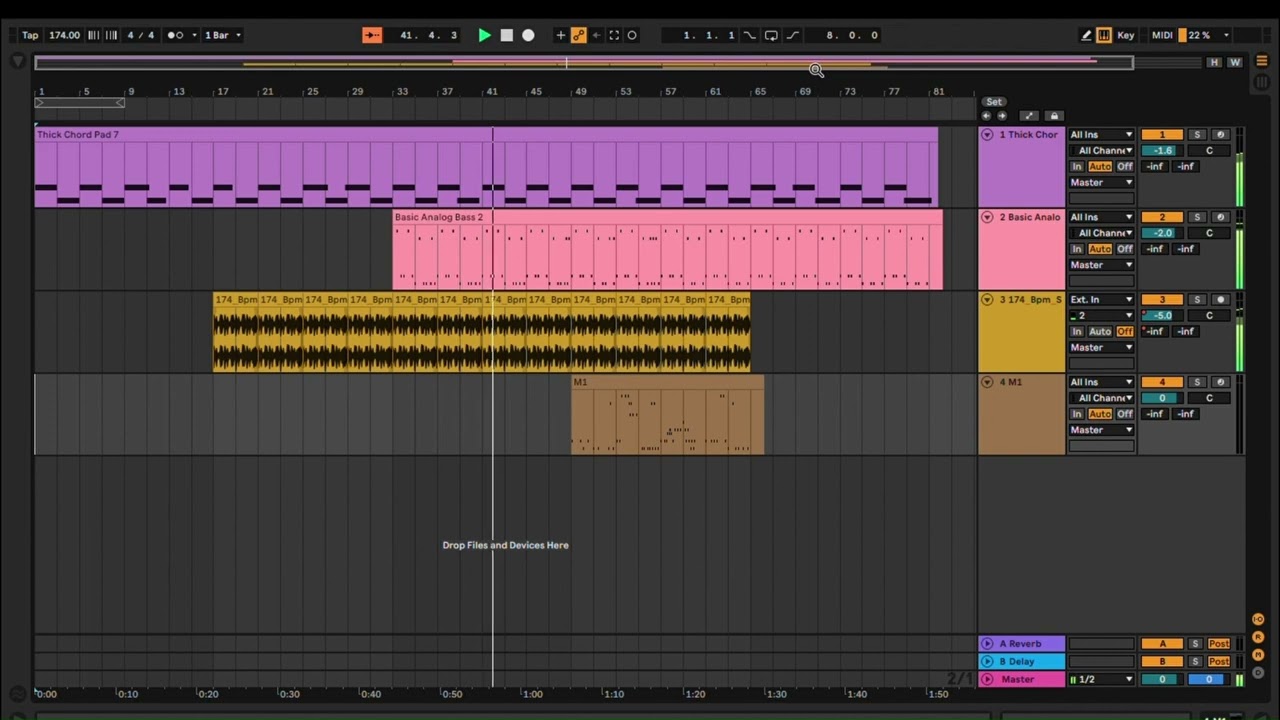
Task: Toggle the Computer MIDI Keyboard icon
Action: pos(1104,35)
